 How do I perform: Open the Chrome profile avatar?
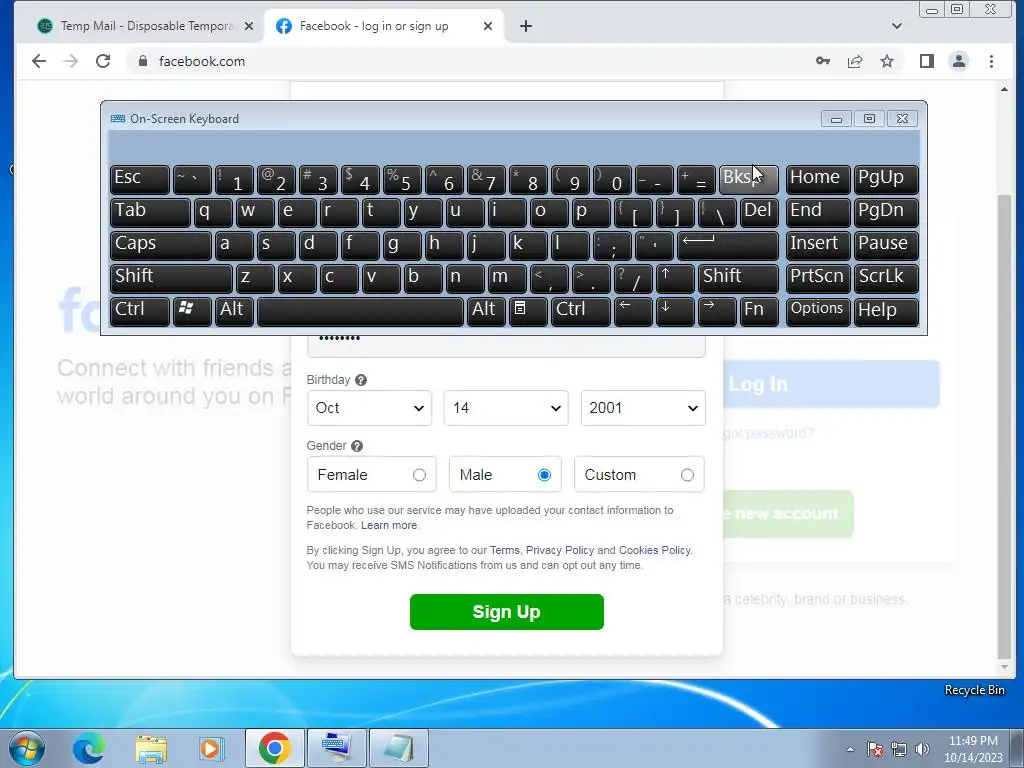[959, 61]
